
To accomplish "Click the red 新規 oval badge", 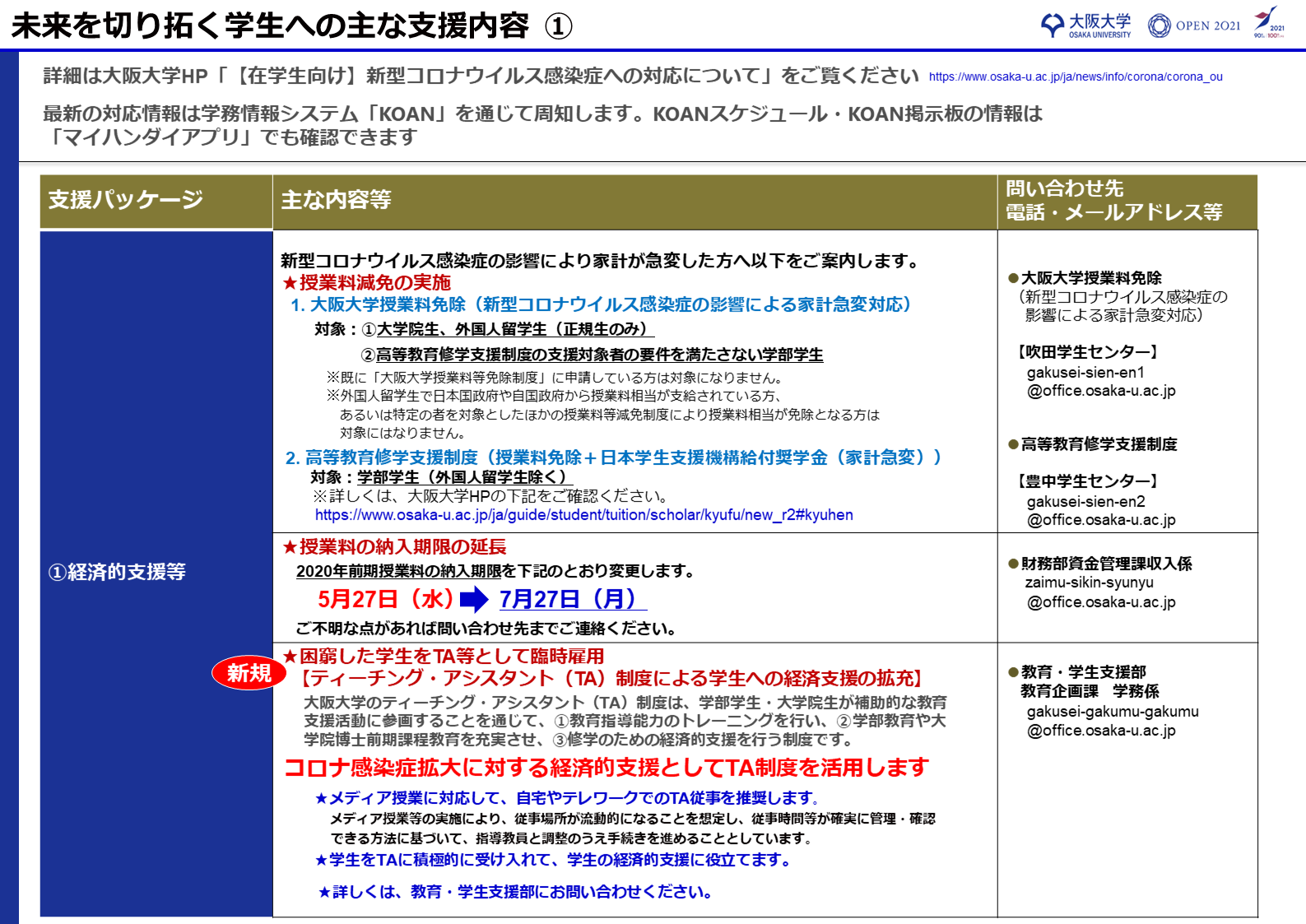I will (x=249, y=673).
